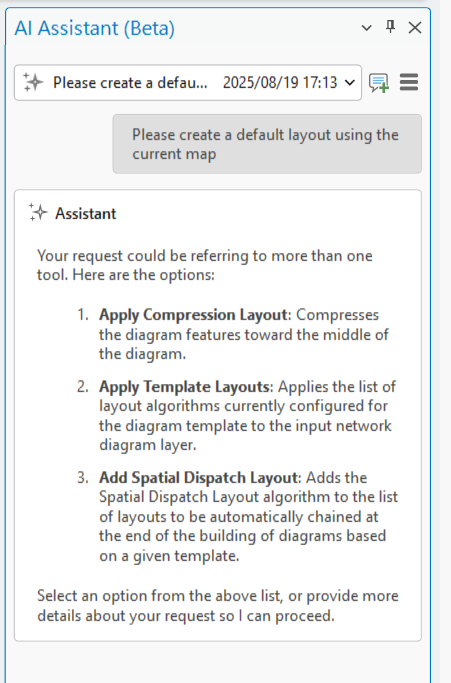Choose the Add Spatial Dispatch Layout option
Screen dimensions: 451x683
click(x=199, y=477)
